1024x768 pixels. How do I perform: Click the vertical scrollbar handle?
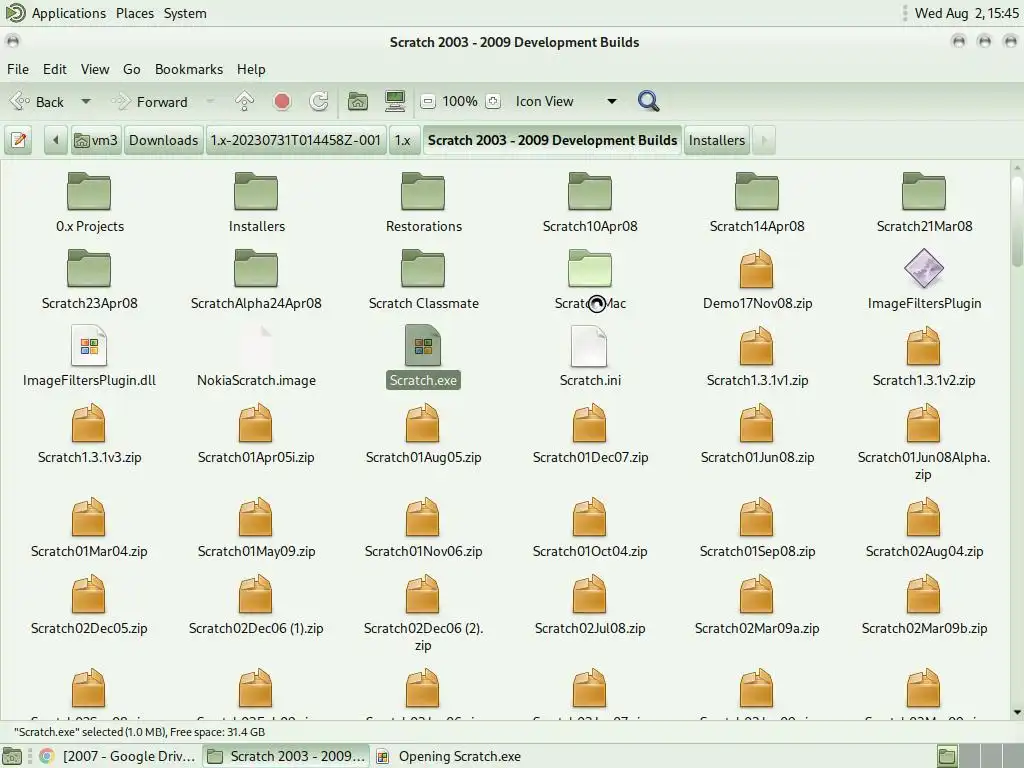pos(1017,219)
